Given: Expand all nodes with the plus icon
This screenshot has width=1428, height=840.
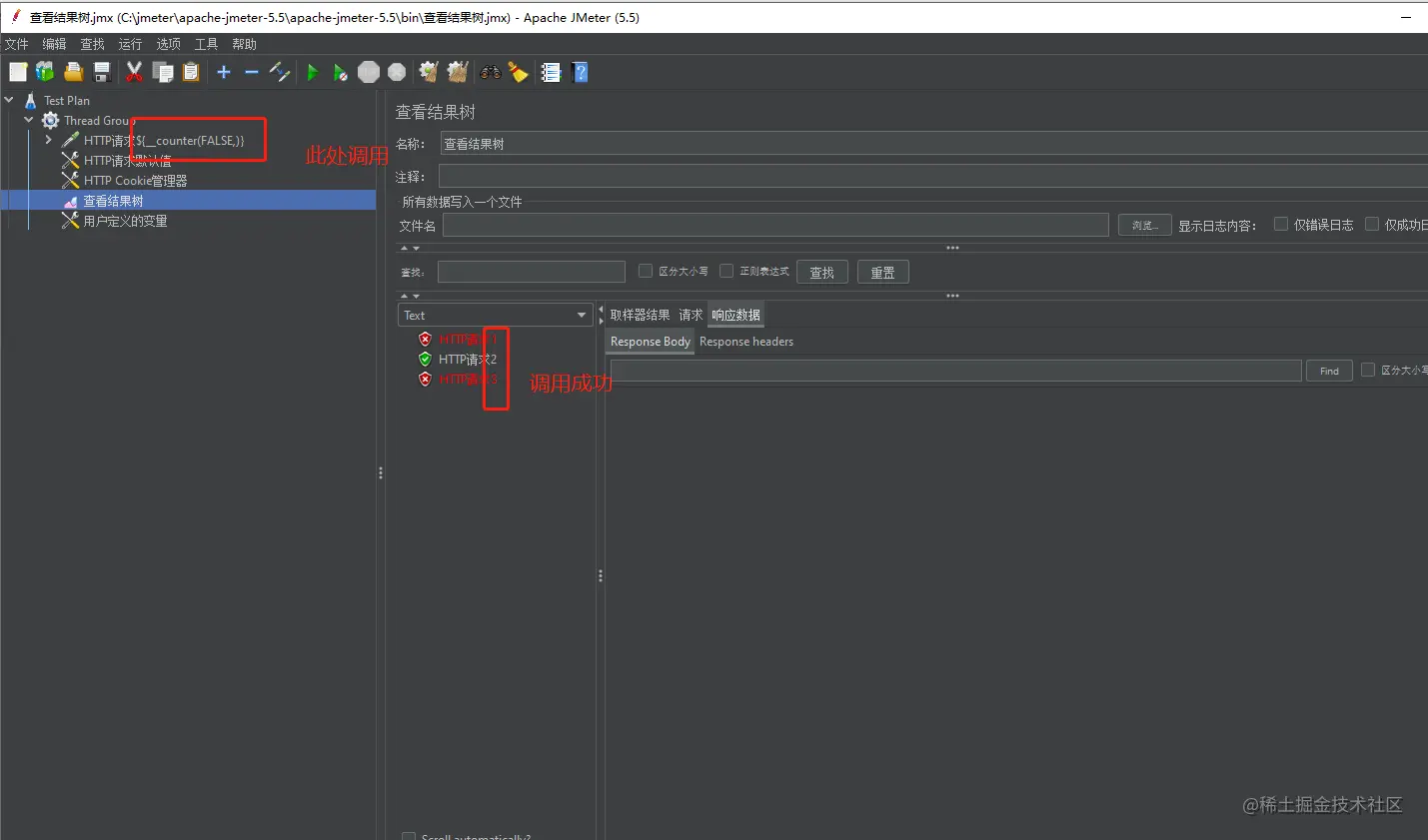Looking at the screenshot, I should tap(224, 72).
